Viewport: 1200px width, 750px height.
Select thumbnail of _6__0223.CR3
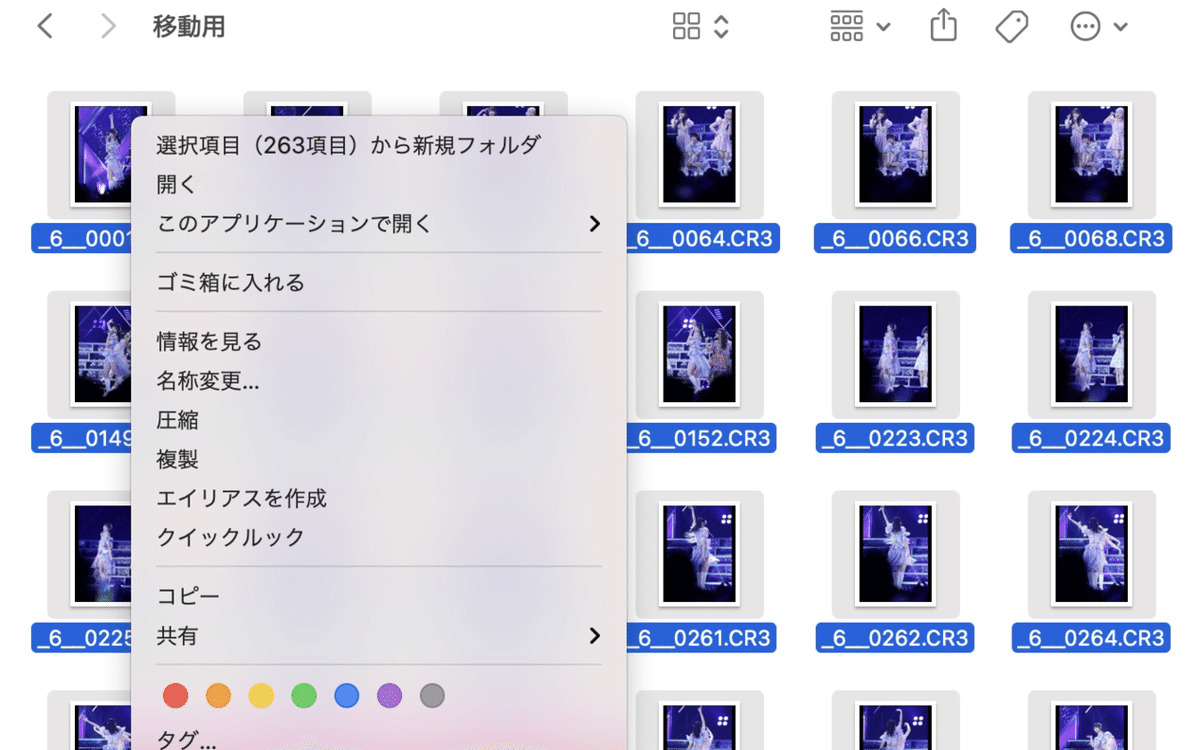pyautogui.click(x=896, y=355)
